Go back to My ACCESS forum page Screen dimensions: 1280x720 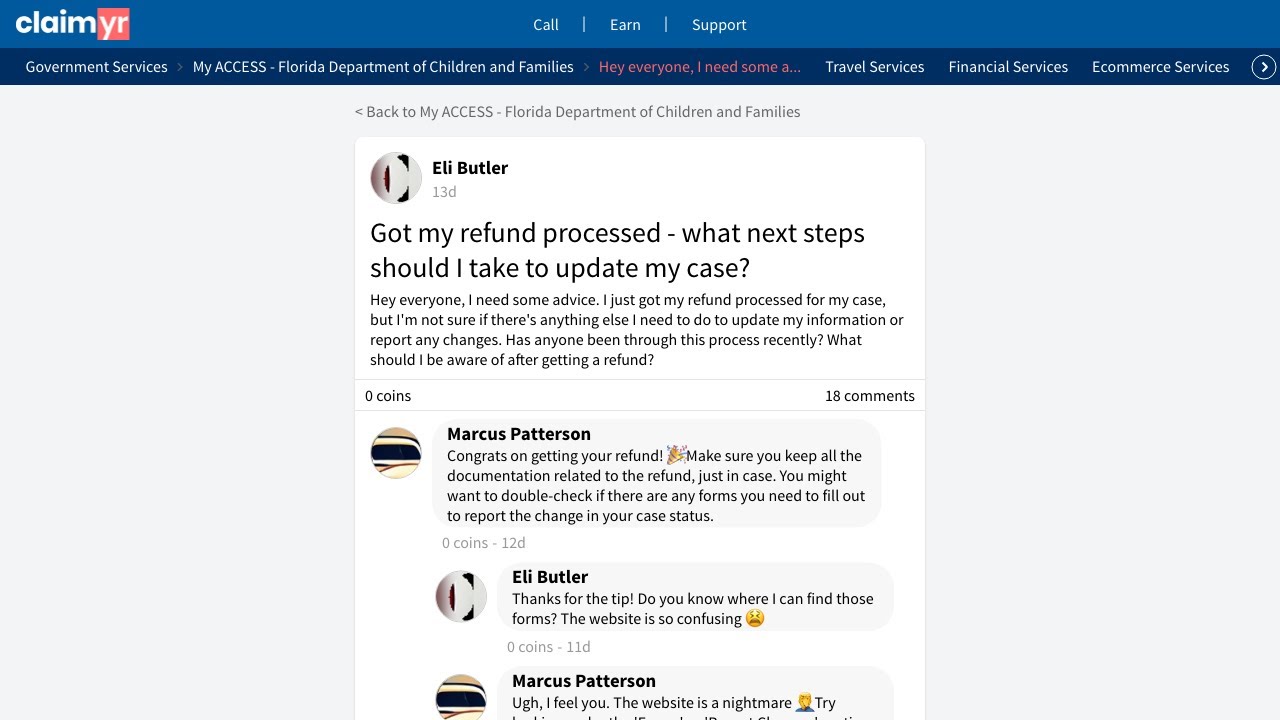pos(577,112)
